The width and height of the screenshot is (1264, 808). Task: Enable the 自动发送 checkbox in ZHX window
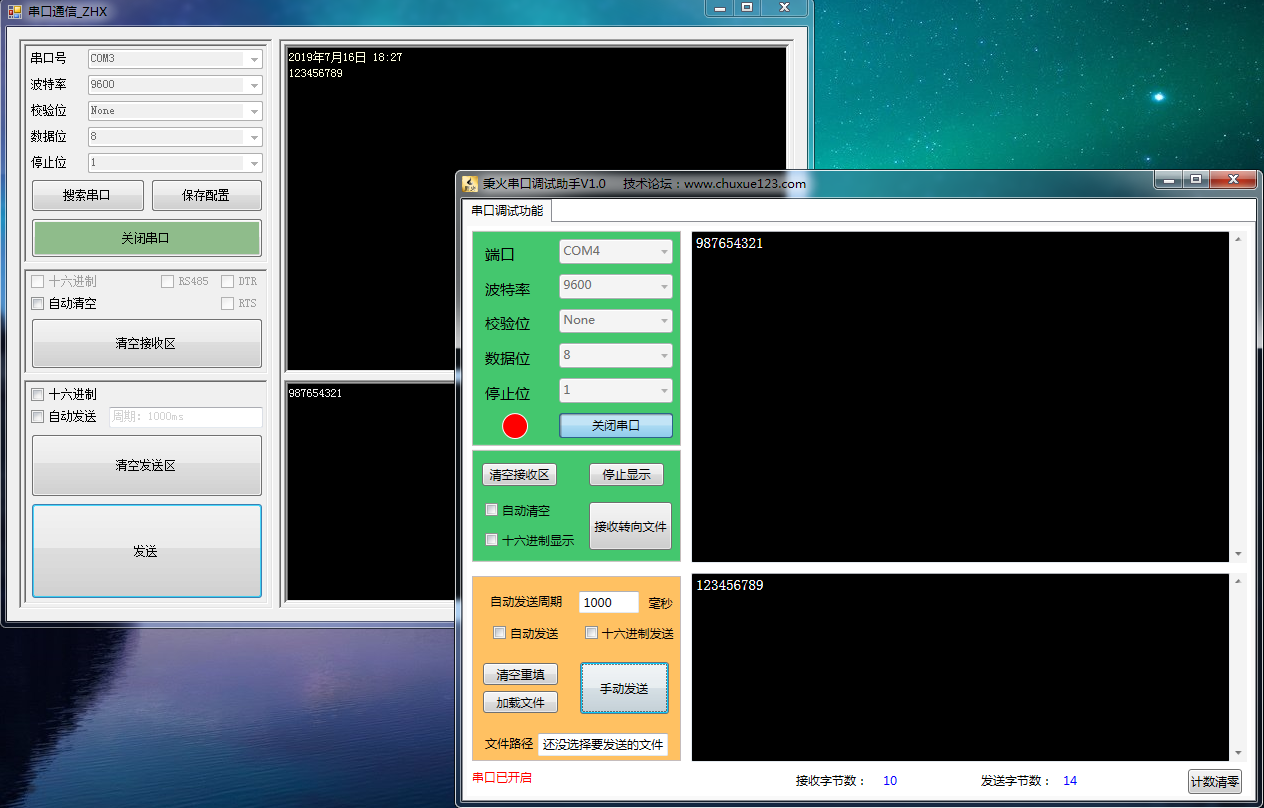coord(38,416)
